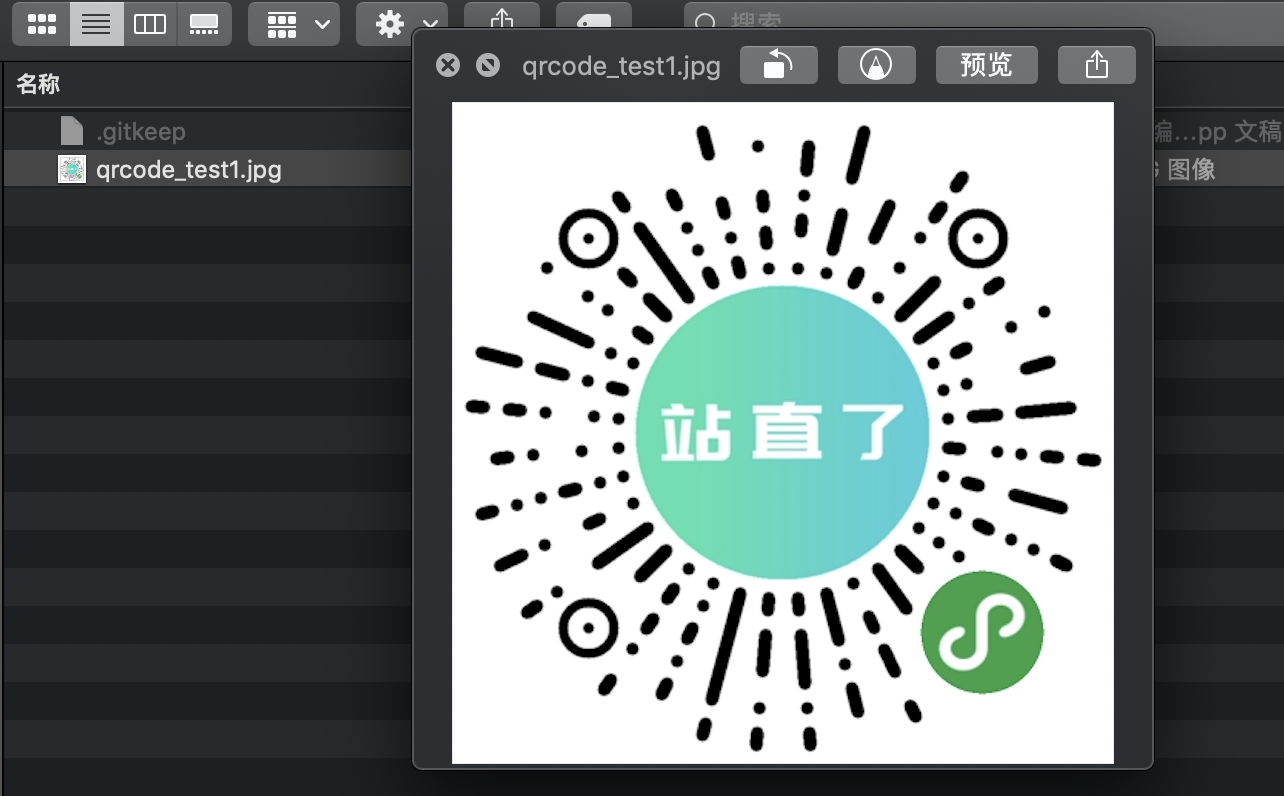Close the Quick Look preview

448,66
